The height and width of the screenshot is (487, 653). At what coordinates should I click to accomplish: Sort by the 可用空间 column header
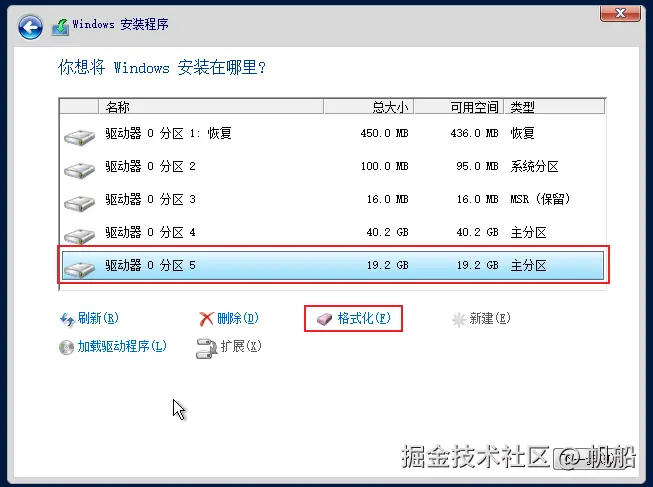click(459, 107)
